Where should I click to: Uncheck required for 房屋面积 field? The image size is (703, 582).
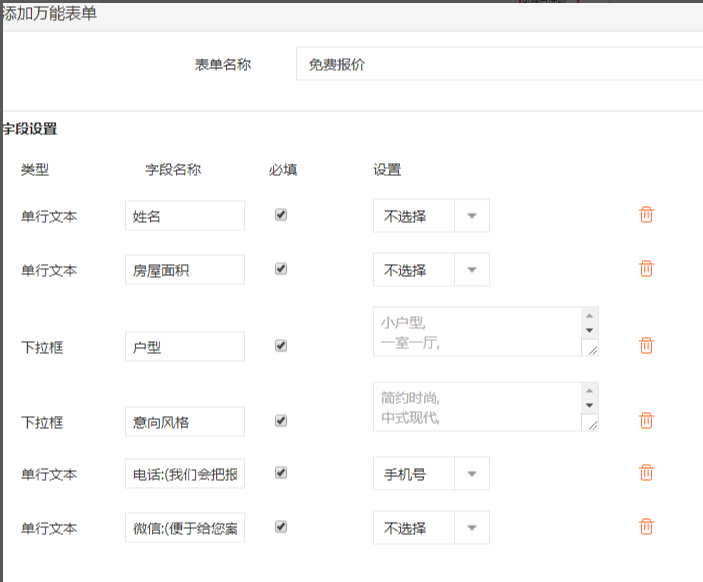coord(281,269)
